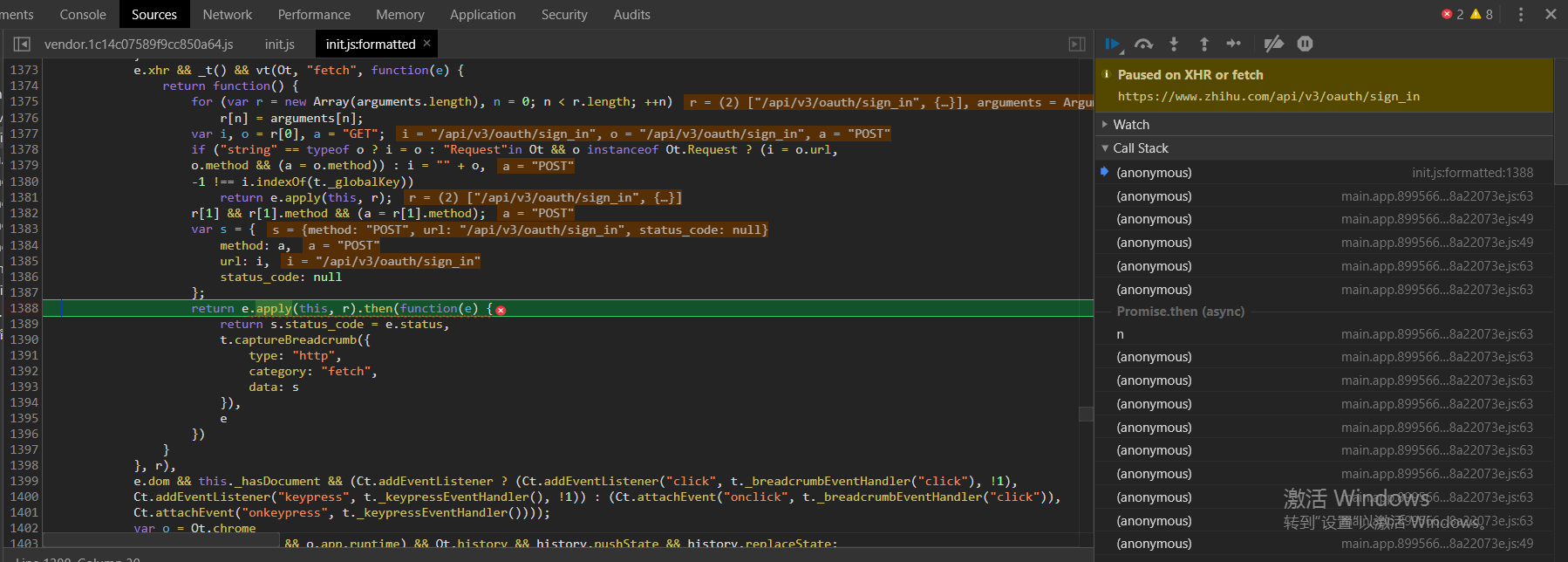This screenshot has width=1568, height=562.
Task: Click the zhihu sign_in URL text
Action: 1268,97
